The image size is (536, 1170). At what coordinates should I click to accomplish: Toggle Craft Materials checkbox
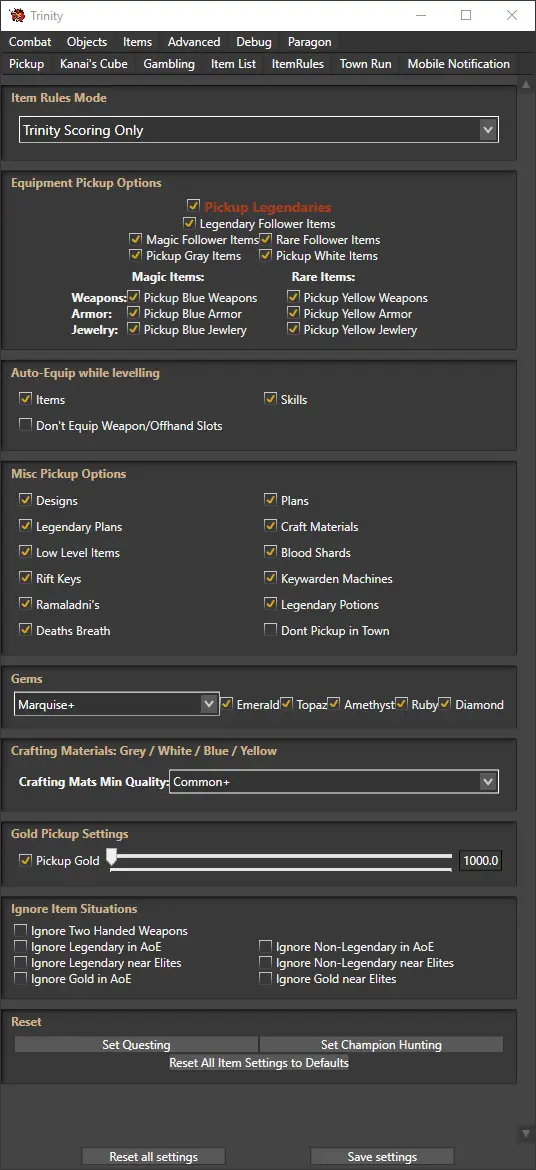pos(270,526)
